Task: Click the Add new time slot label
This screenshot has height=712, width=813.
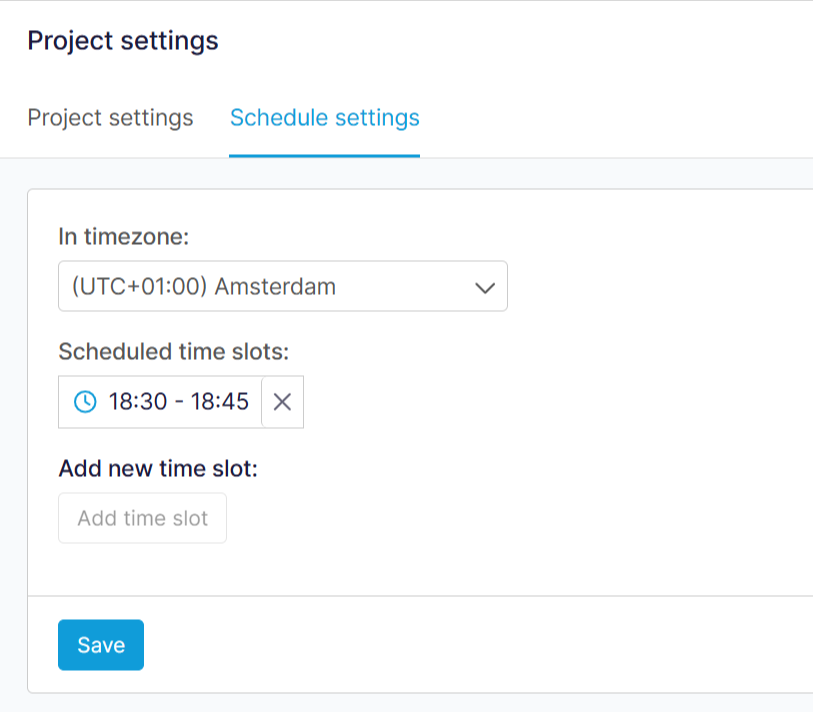Action: point(158,468)
